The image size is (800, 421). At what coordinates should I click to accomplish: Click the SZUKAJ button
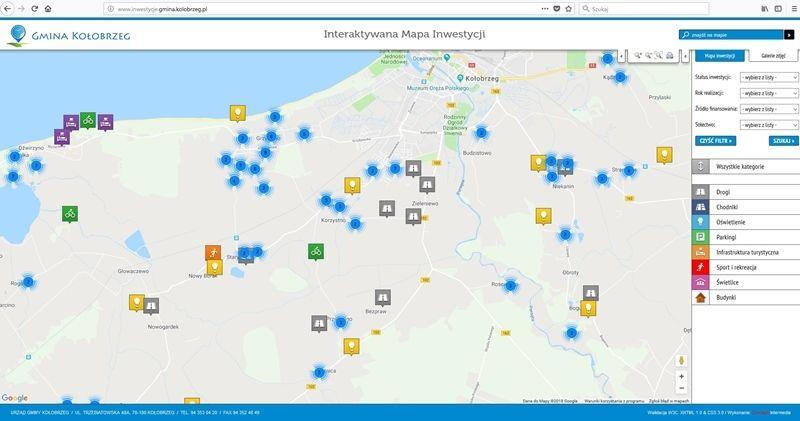pos(784,140)
